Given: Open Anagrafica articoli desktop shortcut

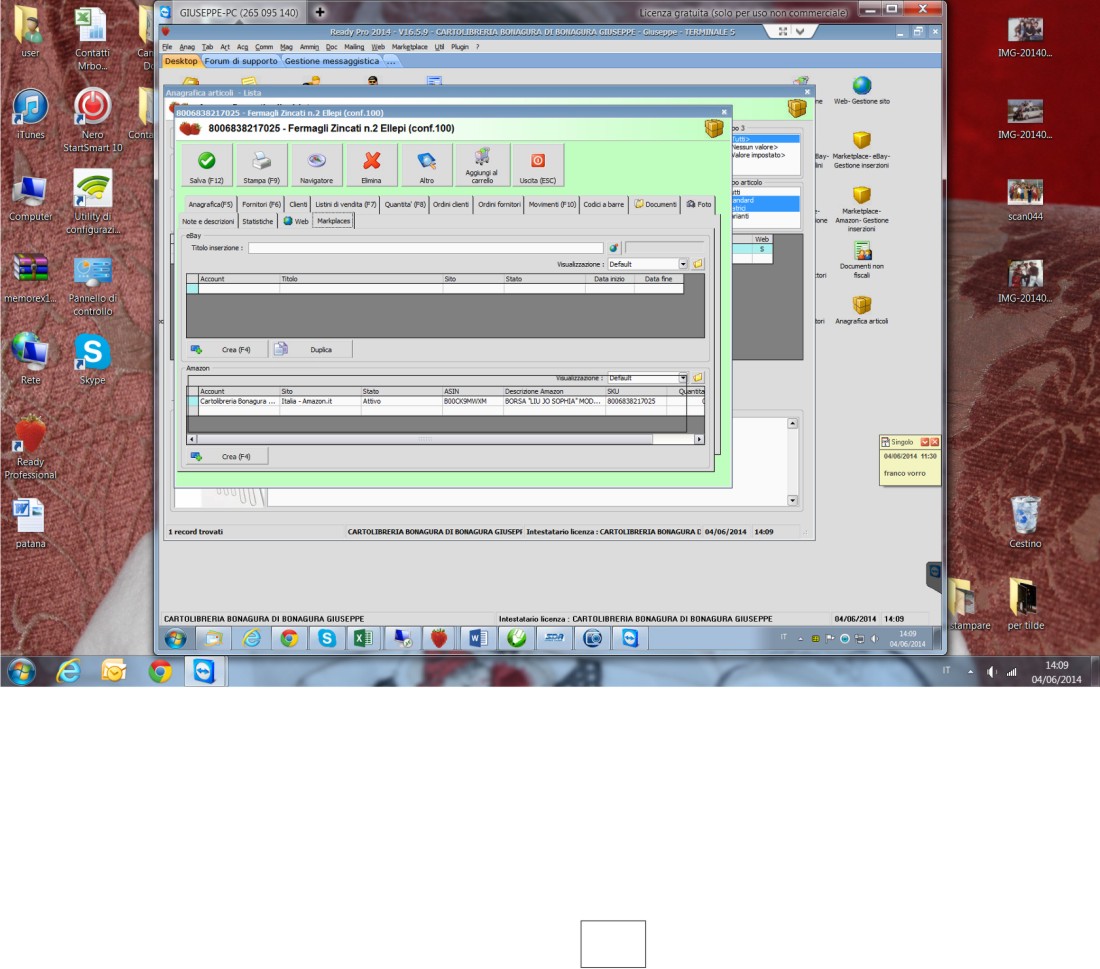Looking at the screenshot, I should [x=861, y=310].
